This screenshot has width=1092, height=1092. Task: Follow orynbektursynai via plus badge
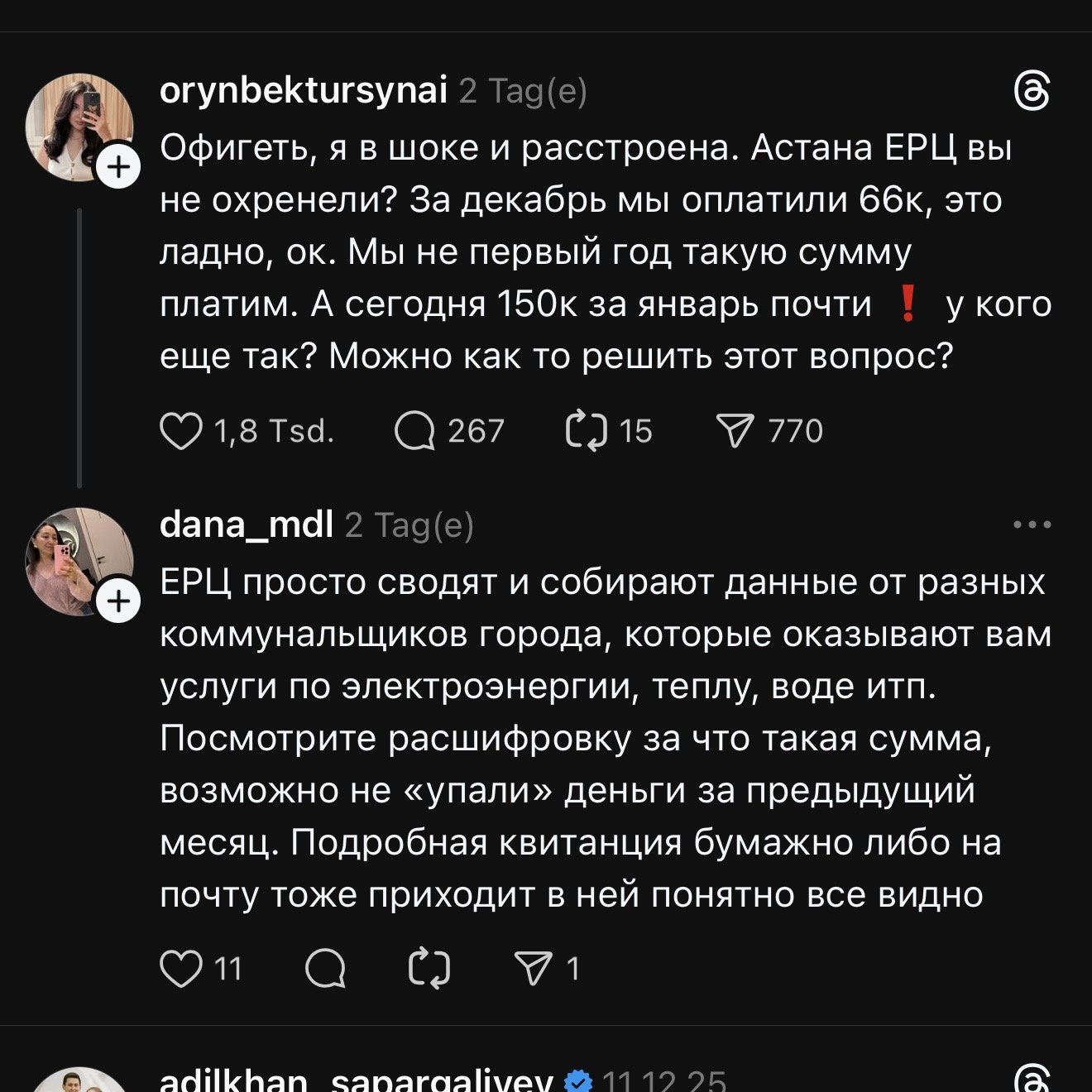coord(119,168)
